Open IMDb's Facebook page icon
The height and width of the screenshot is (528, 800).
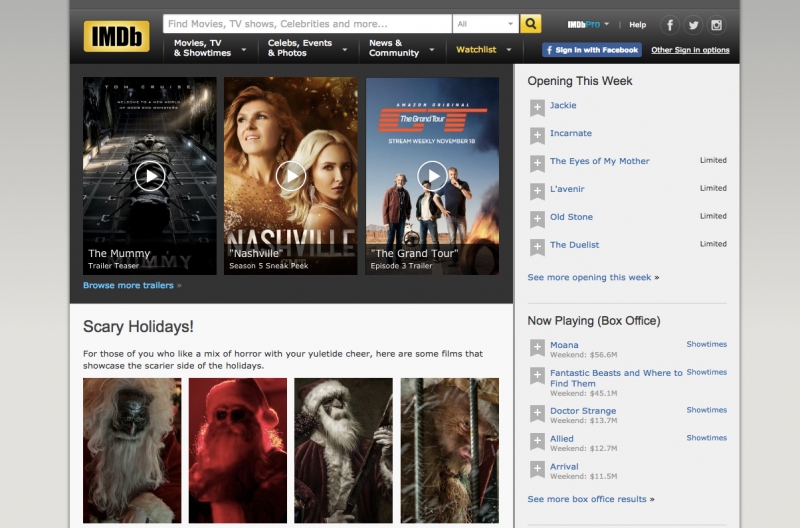point(670,25)
